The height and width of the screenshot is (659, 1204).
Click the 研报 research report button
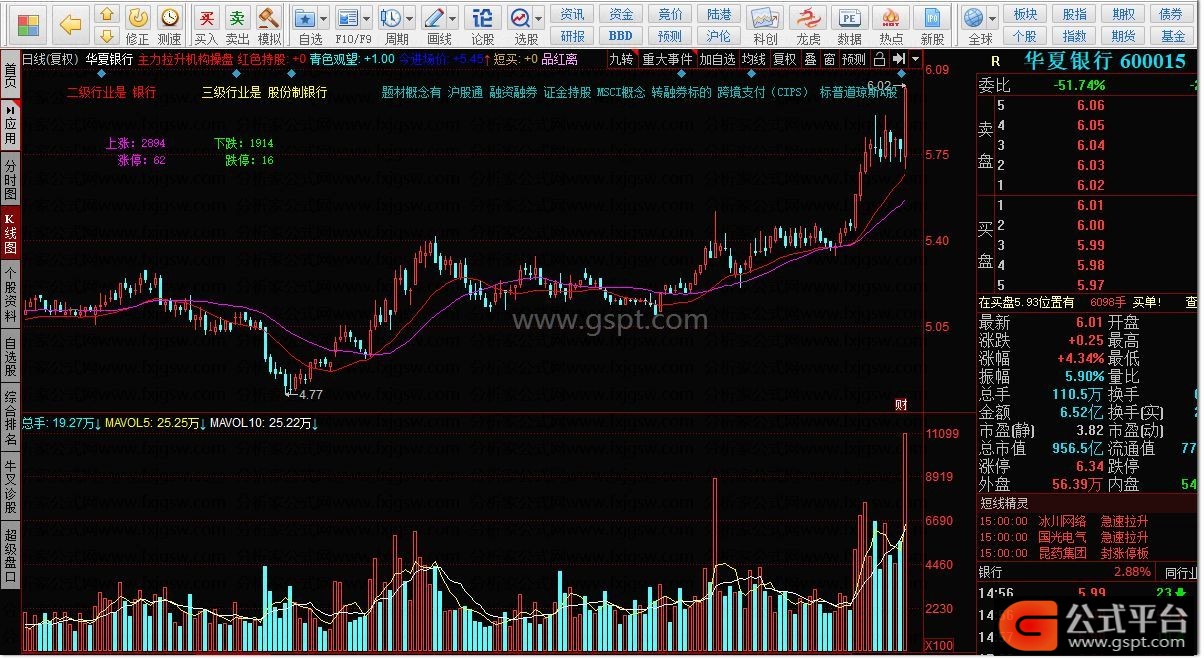tap(573, 36)
